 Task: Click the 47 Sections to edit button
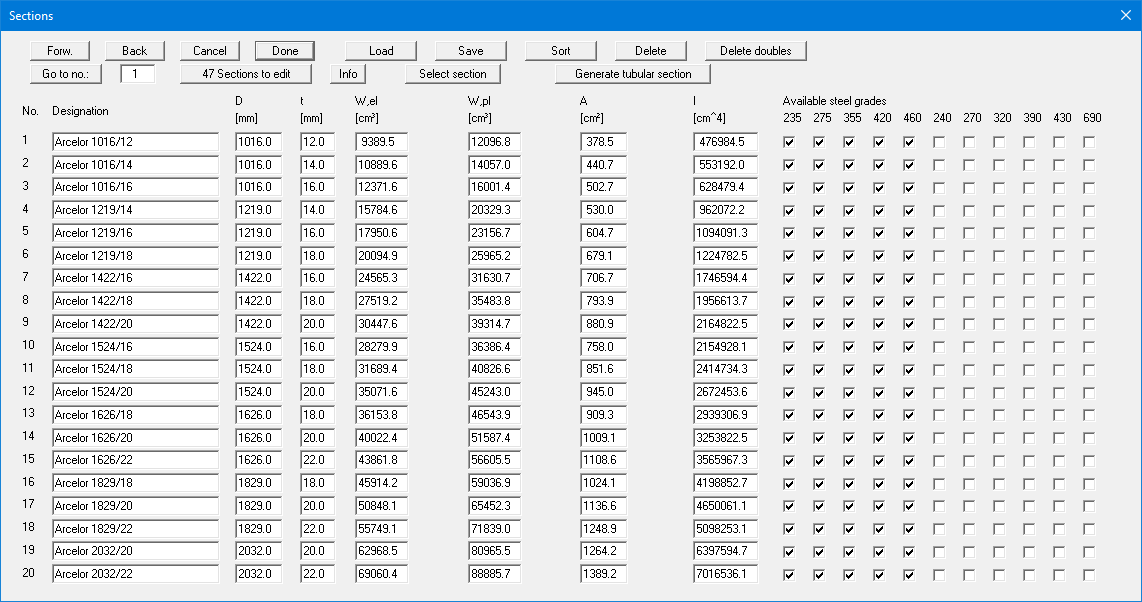(246, 74)
